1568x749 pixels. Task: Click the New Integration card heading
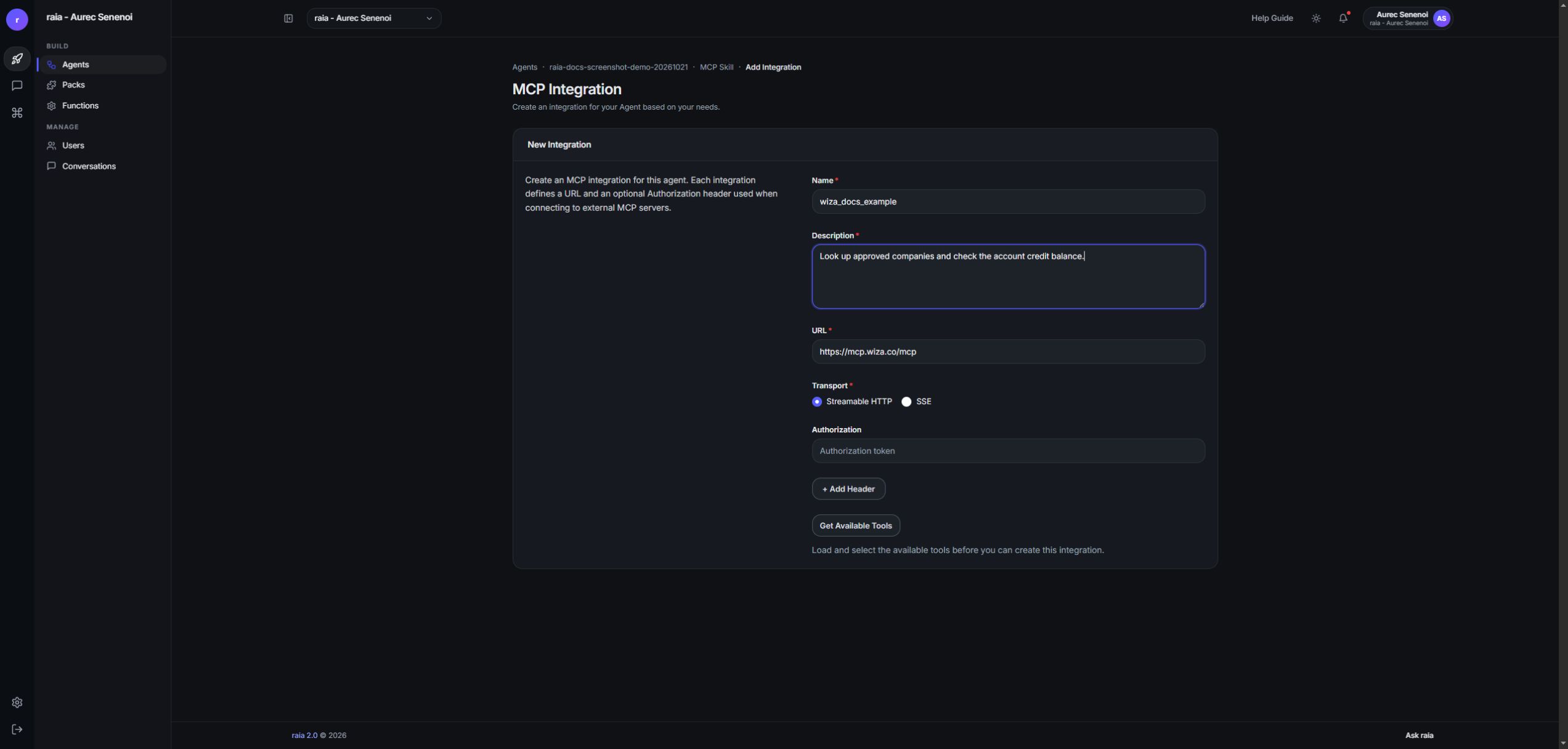(x=559, y=145)
